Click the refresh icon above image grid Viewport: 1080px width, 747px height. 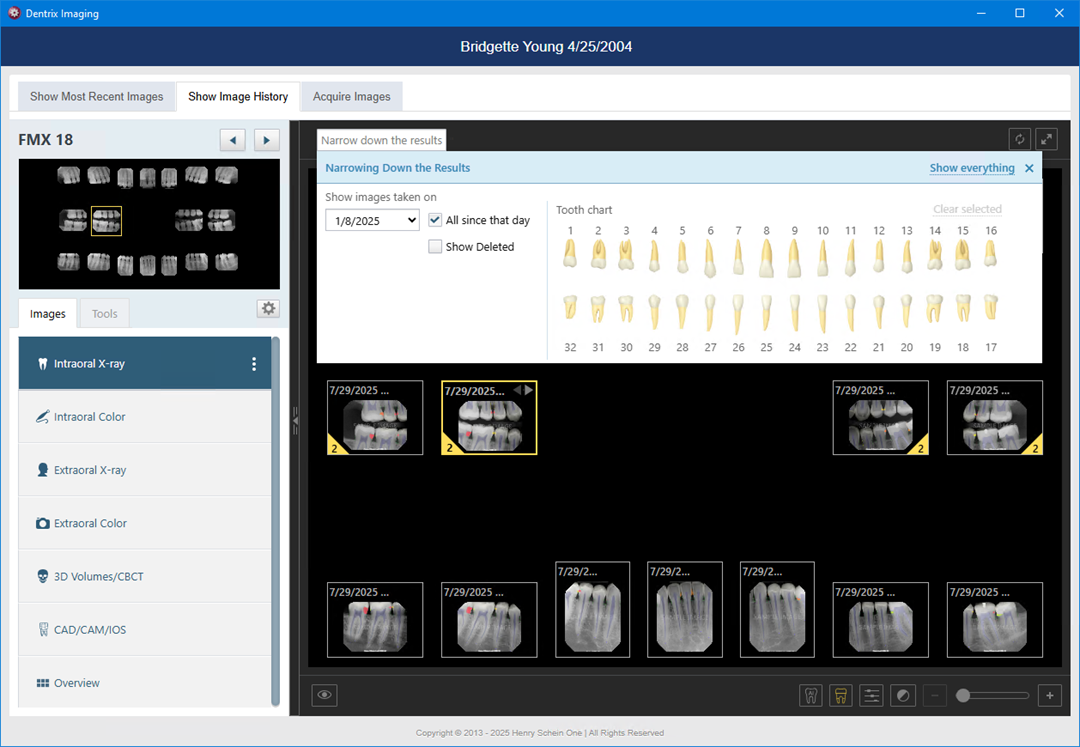[1019, 139]
